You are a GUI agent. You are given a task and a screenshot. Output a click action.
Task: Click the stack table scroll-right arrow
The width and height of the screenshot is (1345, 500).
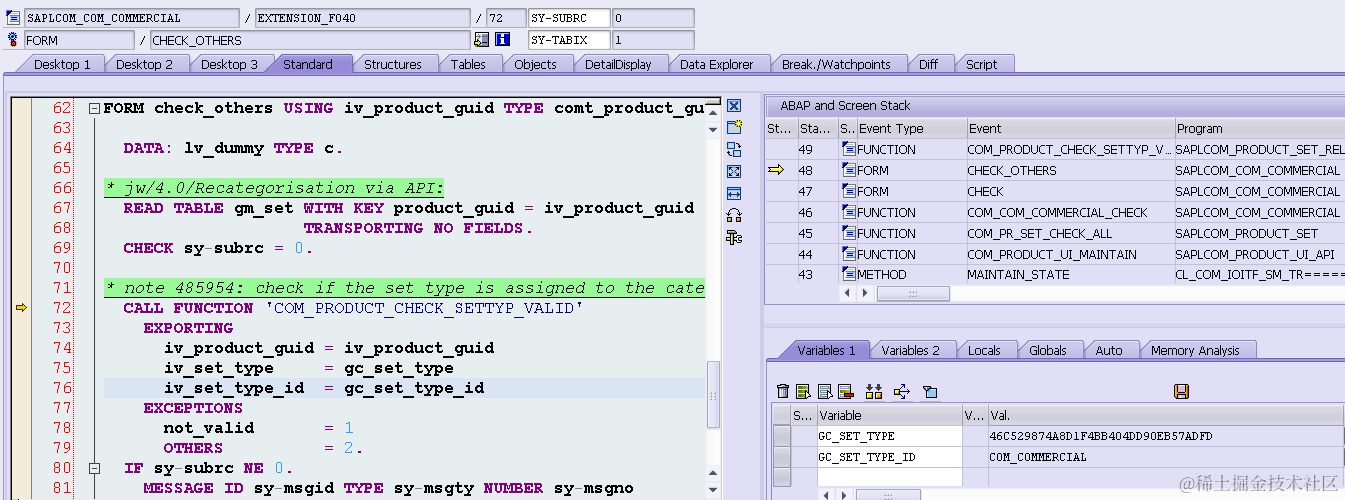865,294
